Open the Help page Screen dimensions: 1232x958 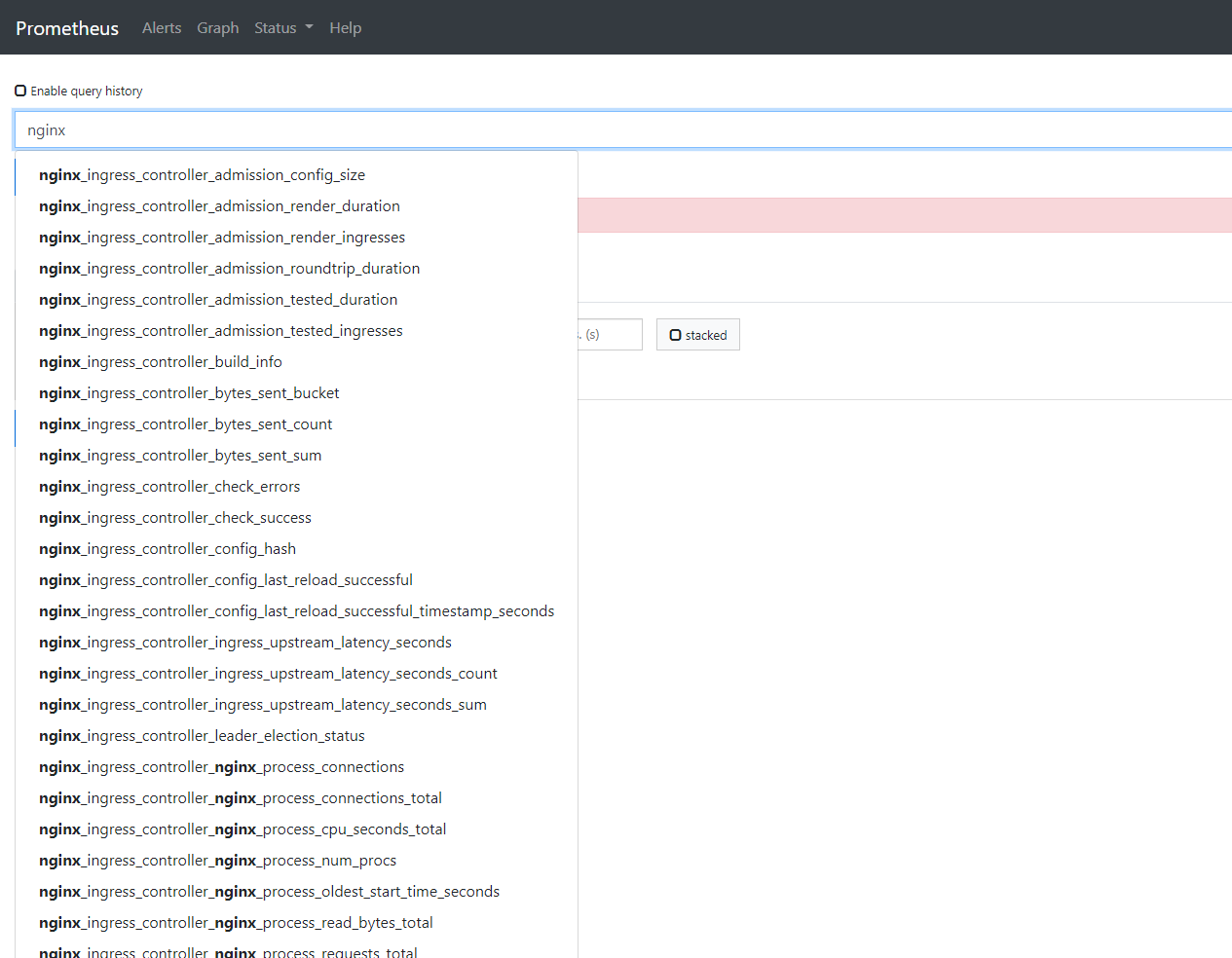pyautogui.click(x=345, y=28)
